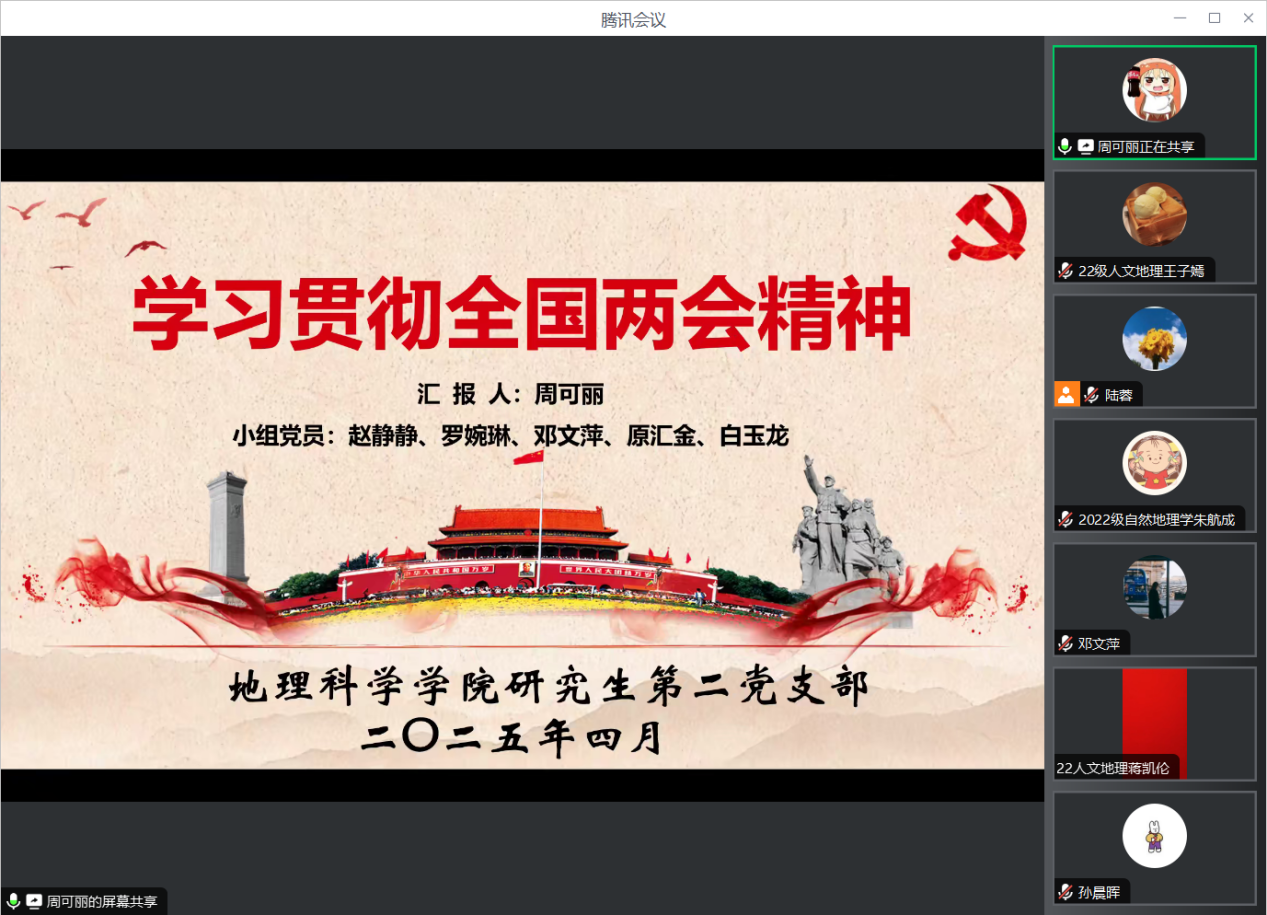1267x915 pixels.
Task: Click the microphone icon next to 周可丽的屏幕共享
Action: 14,902
